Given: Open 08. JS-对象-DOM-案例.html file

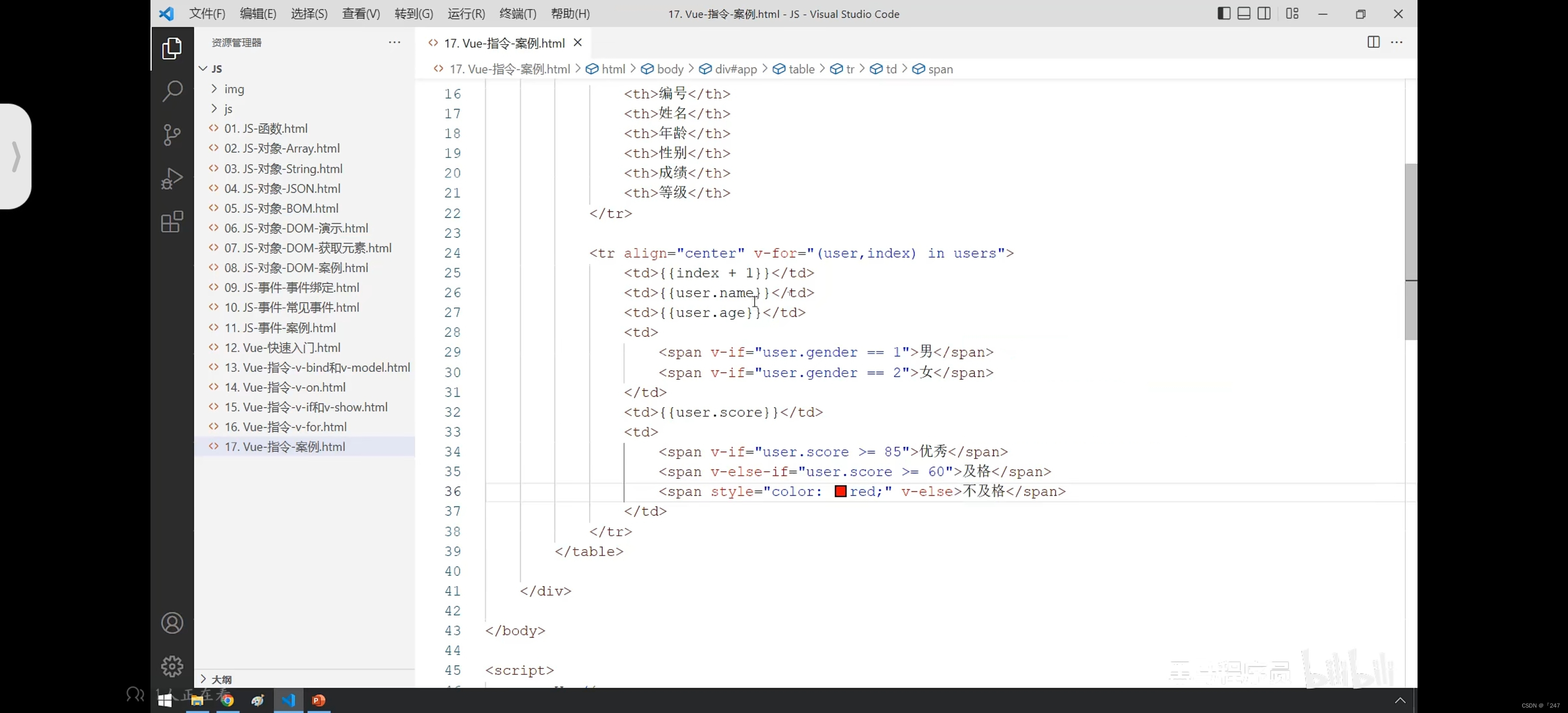Looking at the screenshot, I should pos(304,268).
